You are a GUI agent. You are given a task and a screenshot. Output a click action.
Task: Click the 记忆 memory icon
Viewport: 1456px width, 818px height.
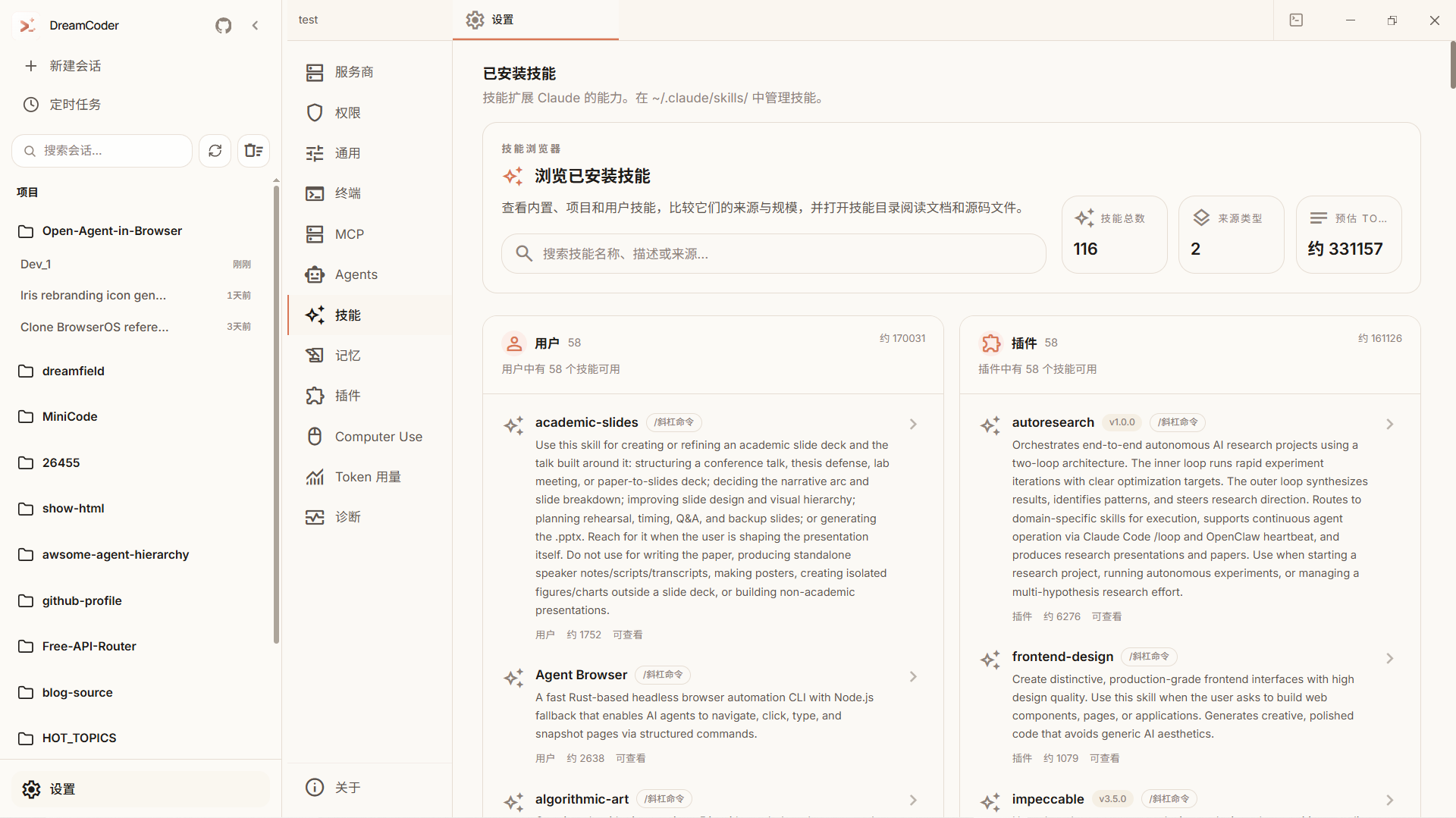point(315,356)
